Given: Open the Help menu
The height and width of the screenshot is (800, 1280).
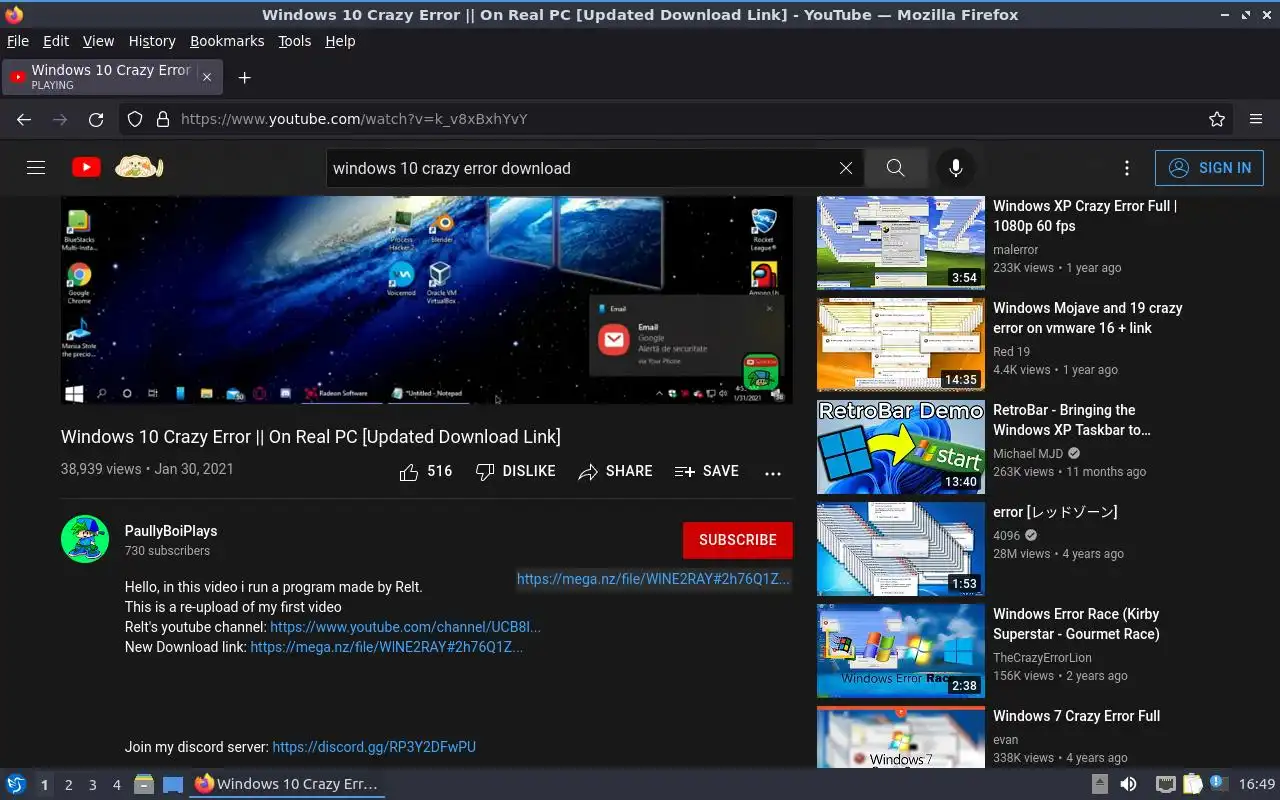Looking at the screenshot, I should 340,41.
